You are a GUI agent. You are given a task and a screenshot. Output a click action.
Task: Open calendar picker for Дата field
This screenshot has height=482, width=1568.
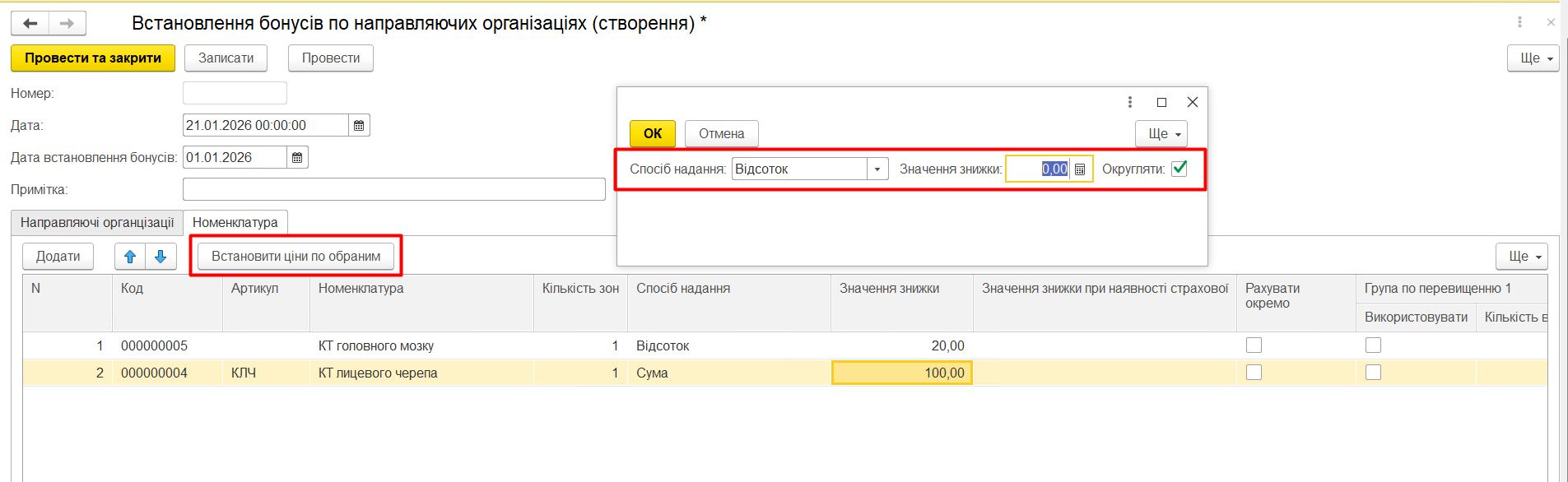(x=359, y=125)
